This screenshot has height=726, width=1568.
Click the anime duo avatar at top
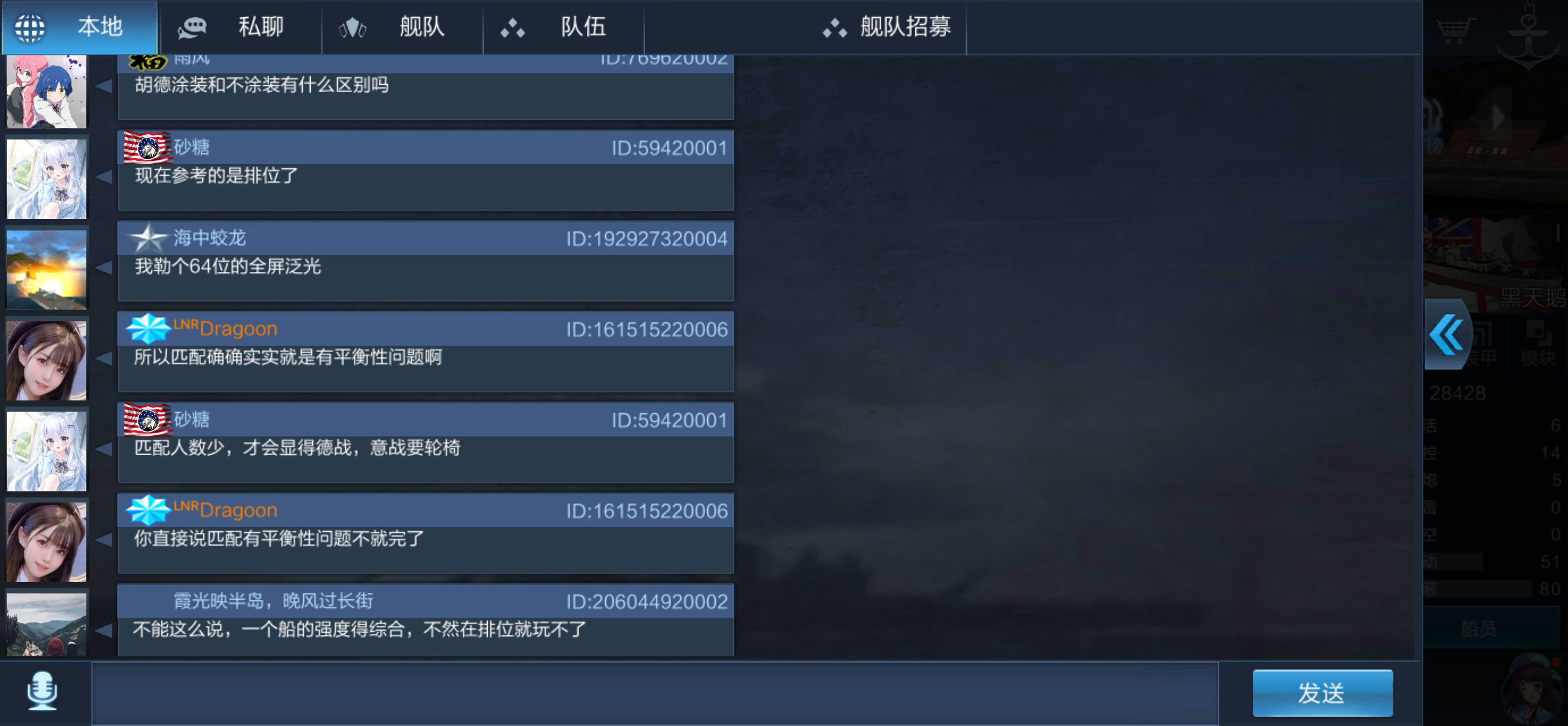click(x=47, y=91)
